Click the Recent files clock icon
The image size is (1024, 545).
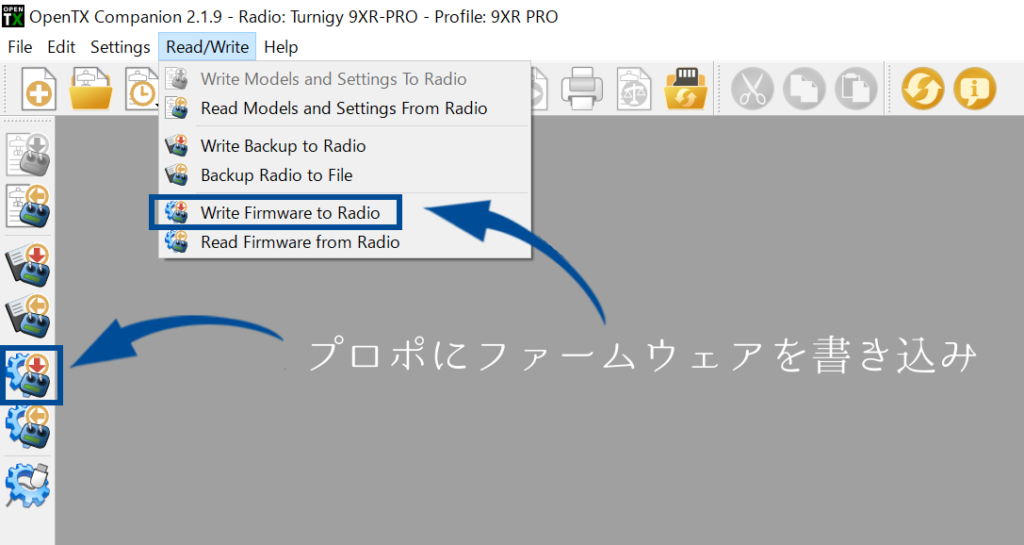[x=141, y=89]
